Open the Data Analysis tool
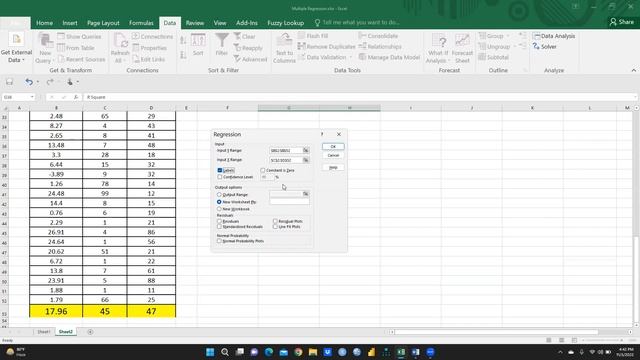This screenshot has height=360, width=640. 554,36
